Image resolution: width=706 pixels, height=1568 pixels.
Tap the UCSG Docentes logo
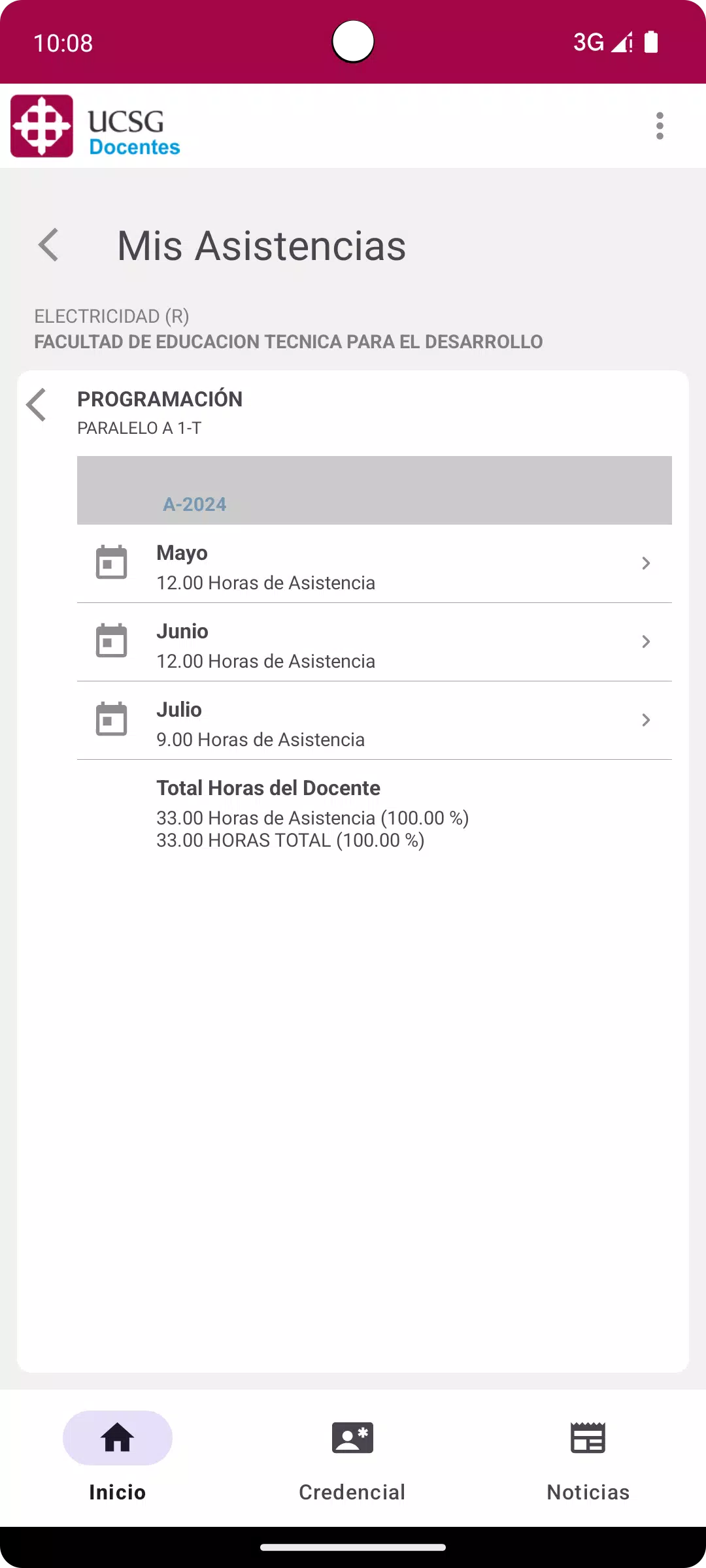point(95,126)
